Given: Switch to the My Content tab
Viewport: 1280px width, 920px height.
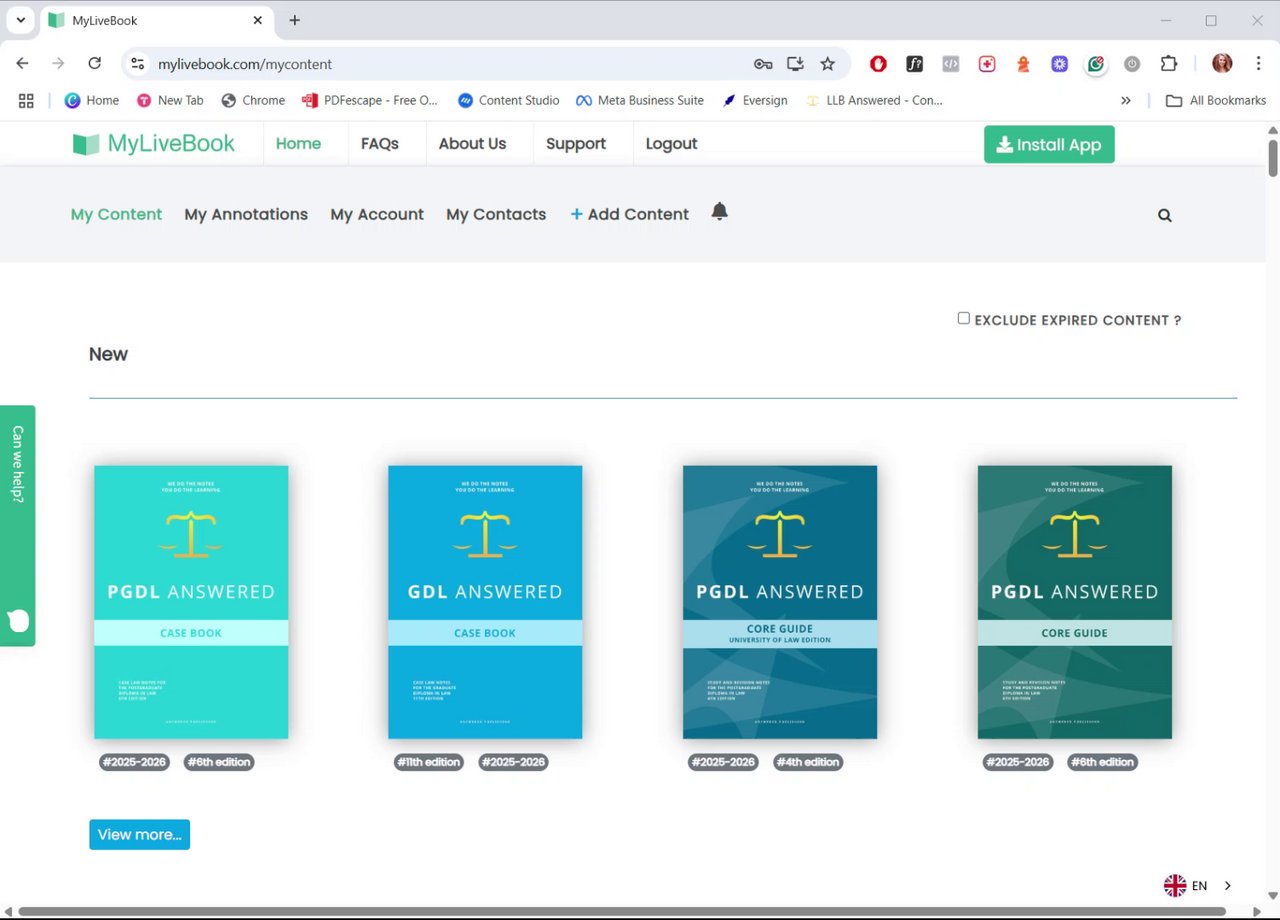Looking at the screenshot, I should tap(116, 214).
